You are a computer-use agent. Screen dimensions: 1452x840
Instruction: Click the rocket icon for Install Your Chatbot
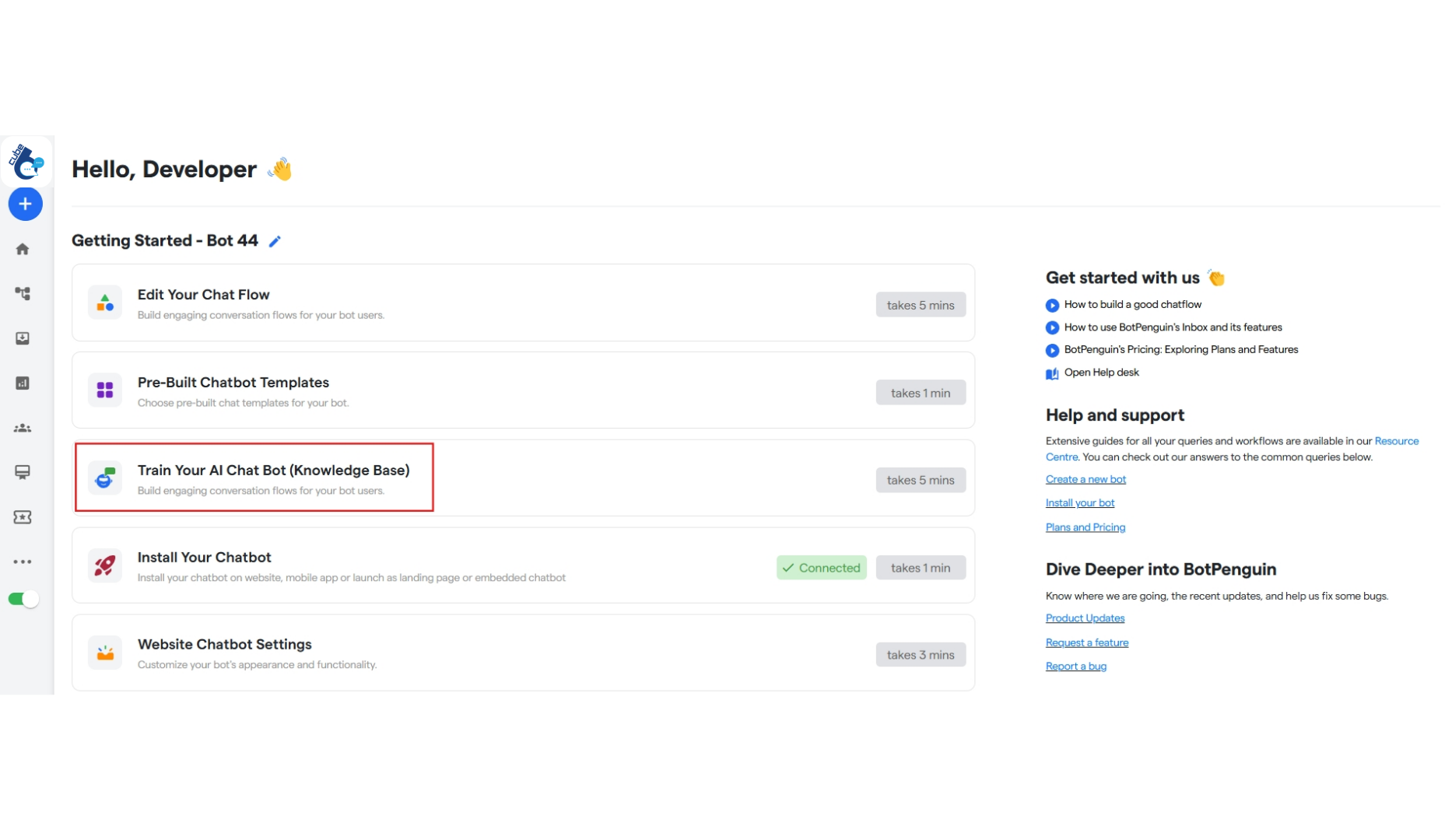105,565
